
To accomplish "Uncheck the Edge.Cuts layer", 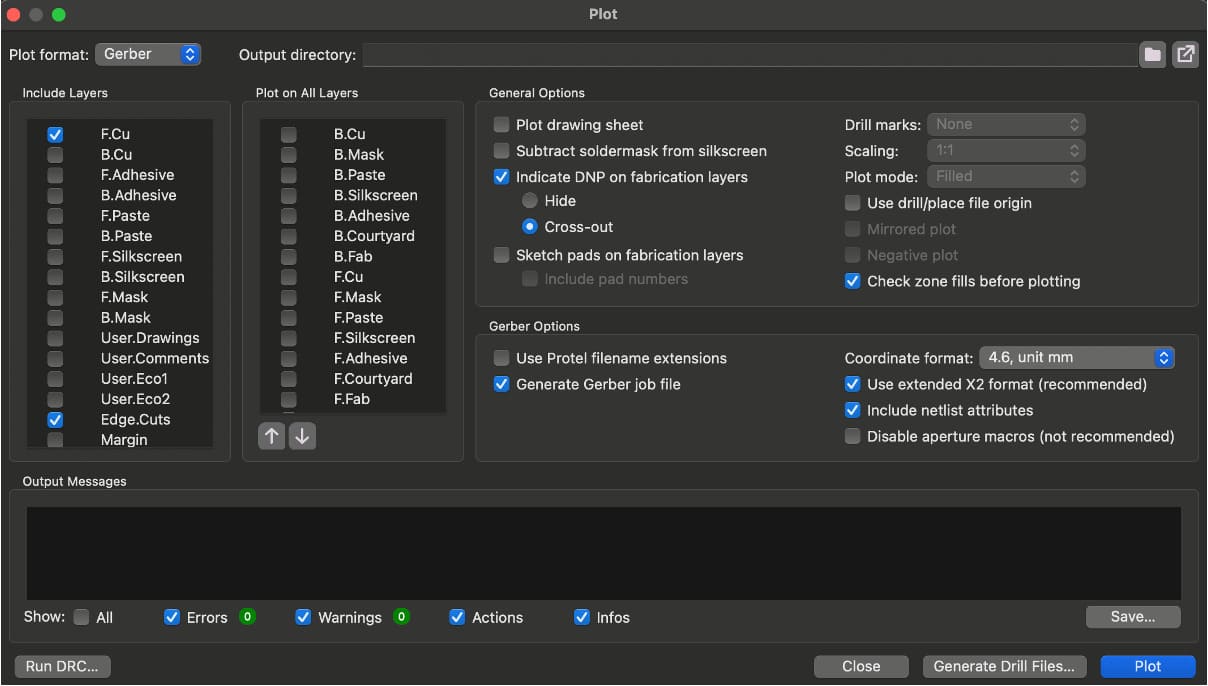I will (x=55, y=419).
